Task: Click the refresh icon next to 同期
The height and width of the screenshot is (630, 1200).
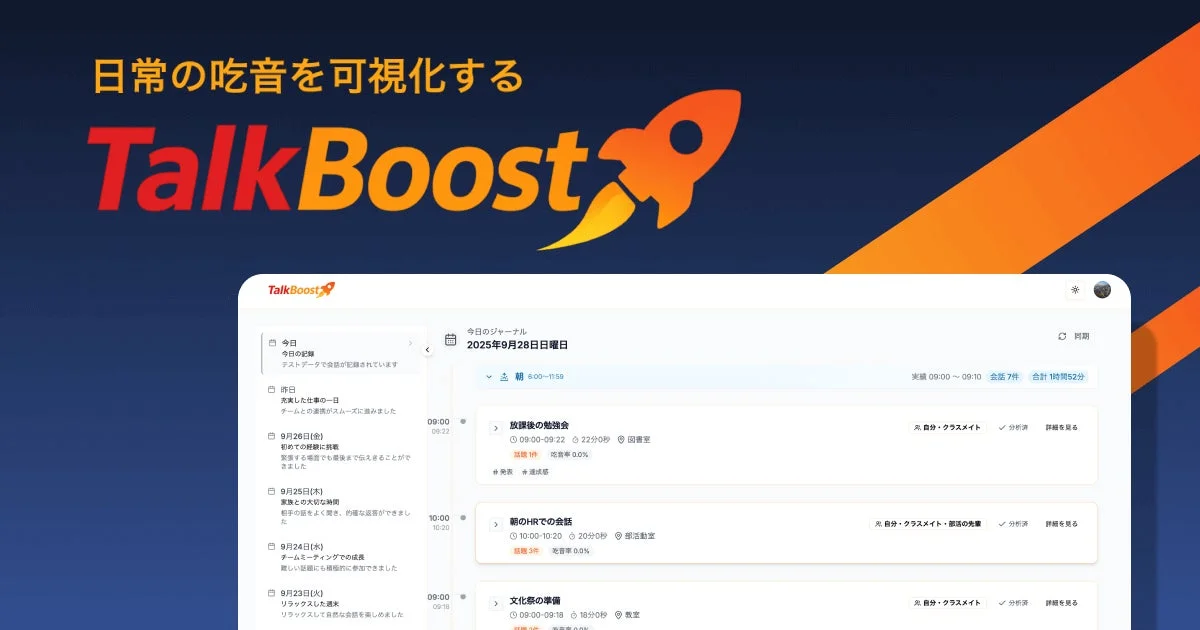Action: tap(1062, 336)
